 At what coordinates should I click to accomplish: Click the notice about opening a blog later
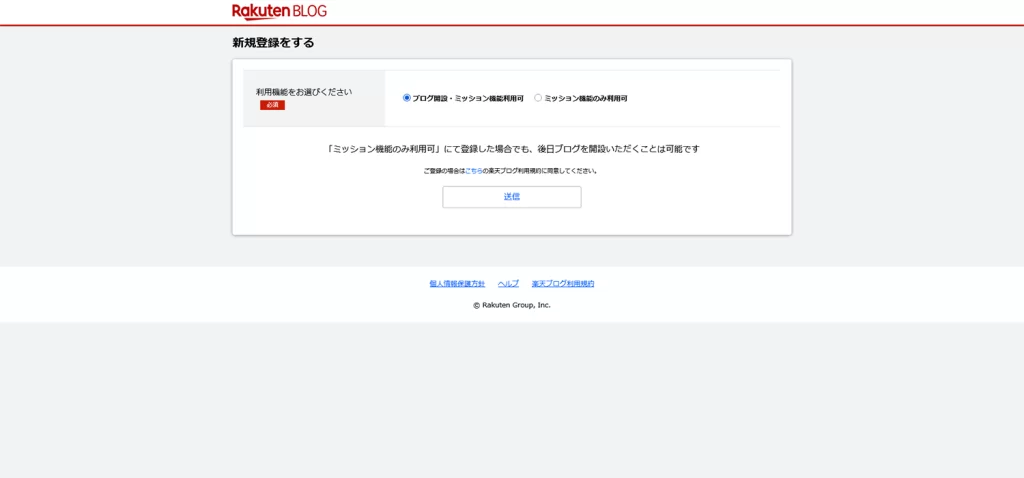pos(512,149)
